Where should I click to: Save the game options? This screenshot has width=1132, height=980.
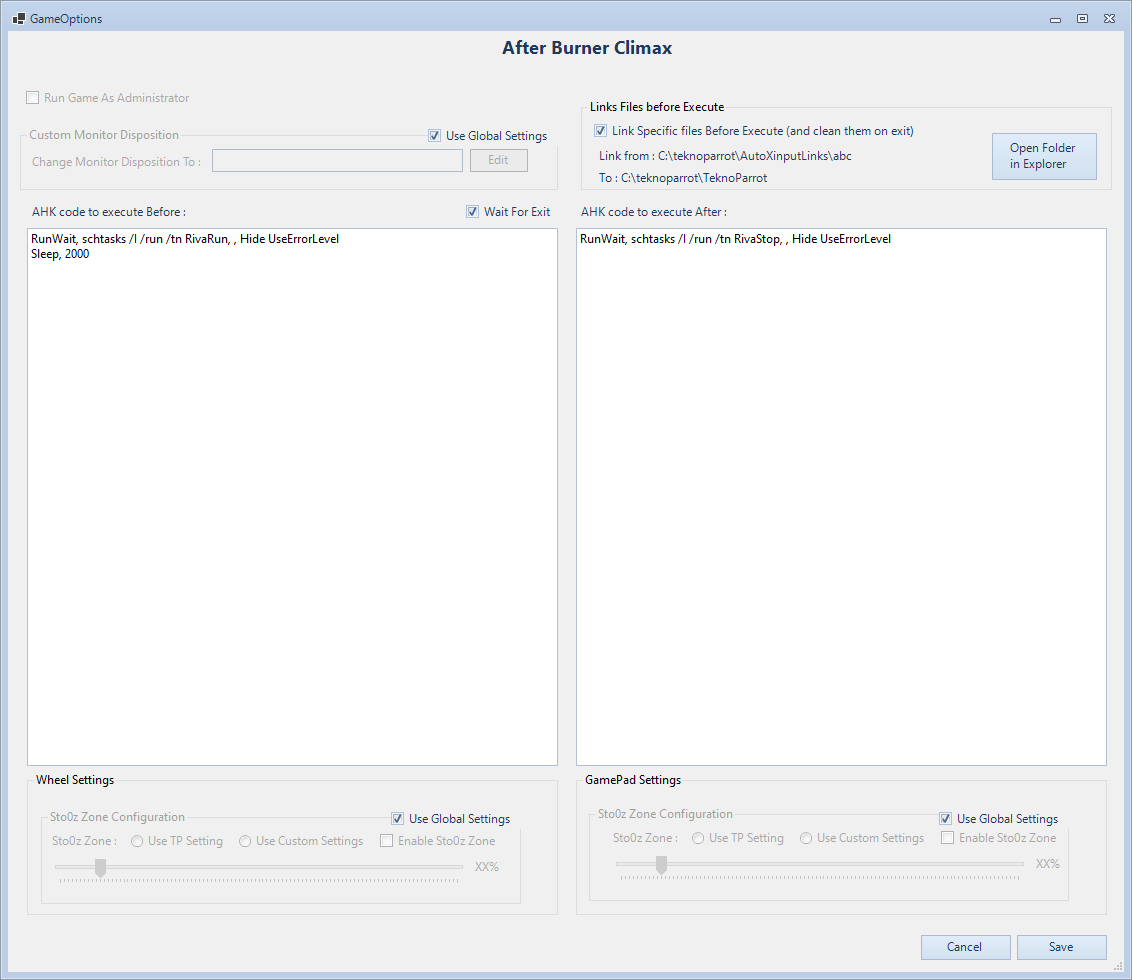(1061, 947)
